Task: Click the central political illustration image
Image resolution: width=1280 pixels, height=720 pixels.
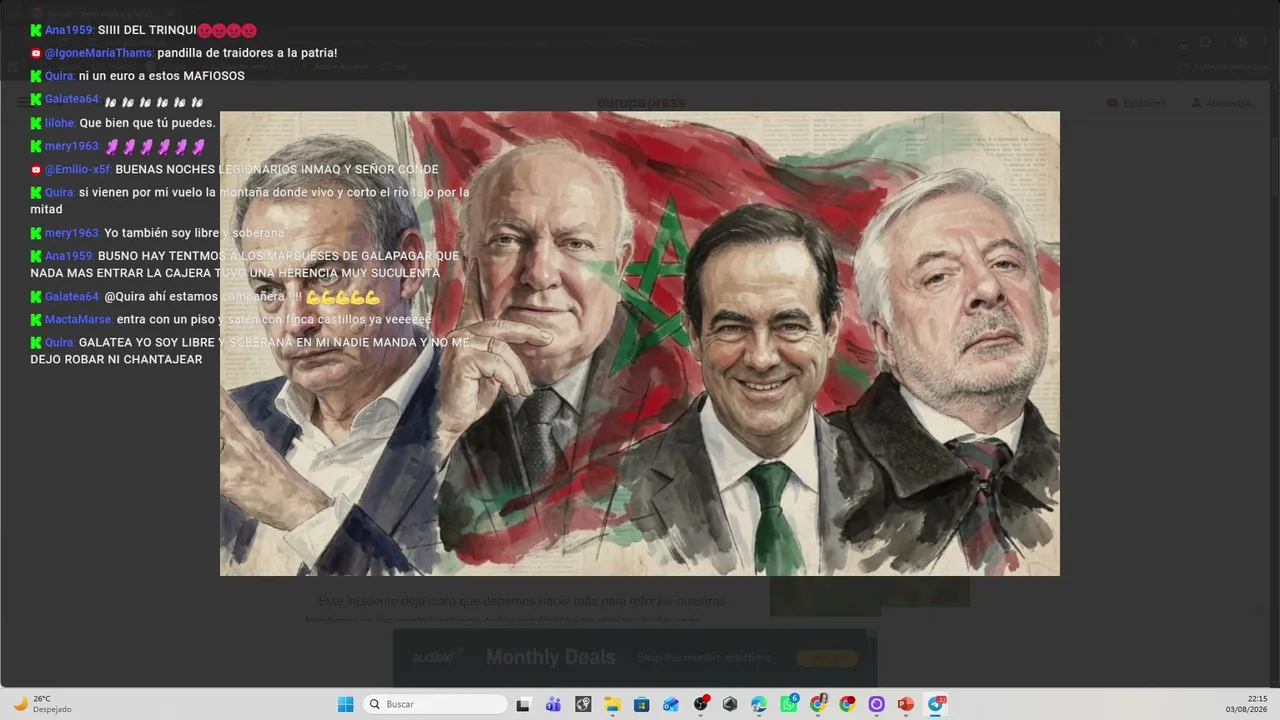Action: [640, 343]
